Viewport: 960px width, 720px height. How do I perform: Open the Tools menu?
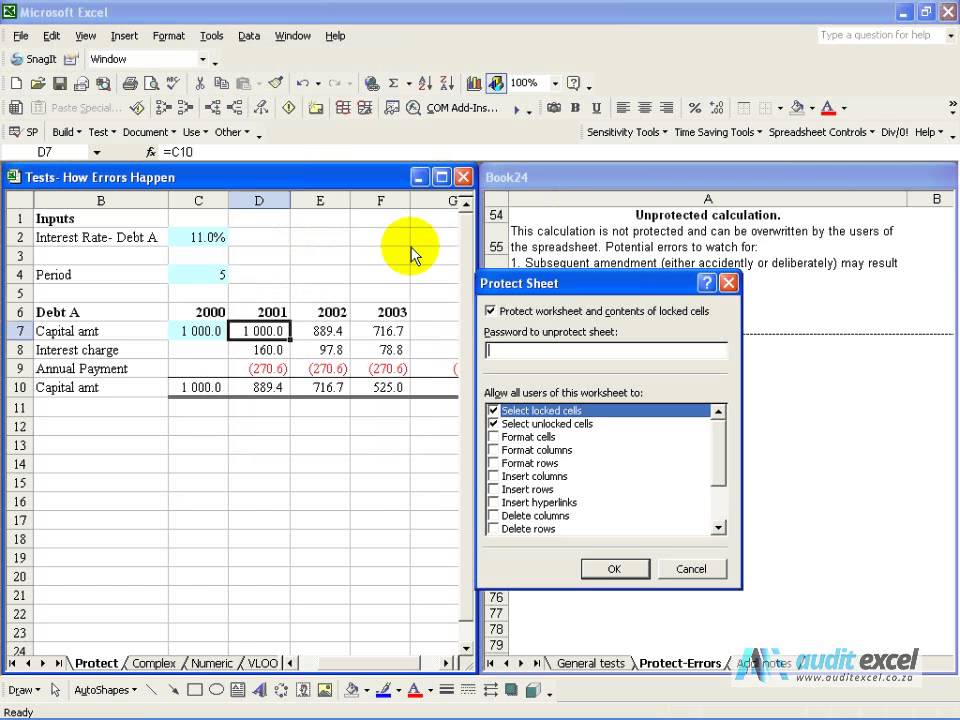[211, 36]
